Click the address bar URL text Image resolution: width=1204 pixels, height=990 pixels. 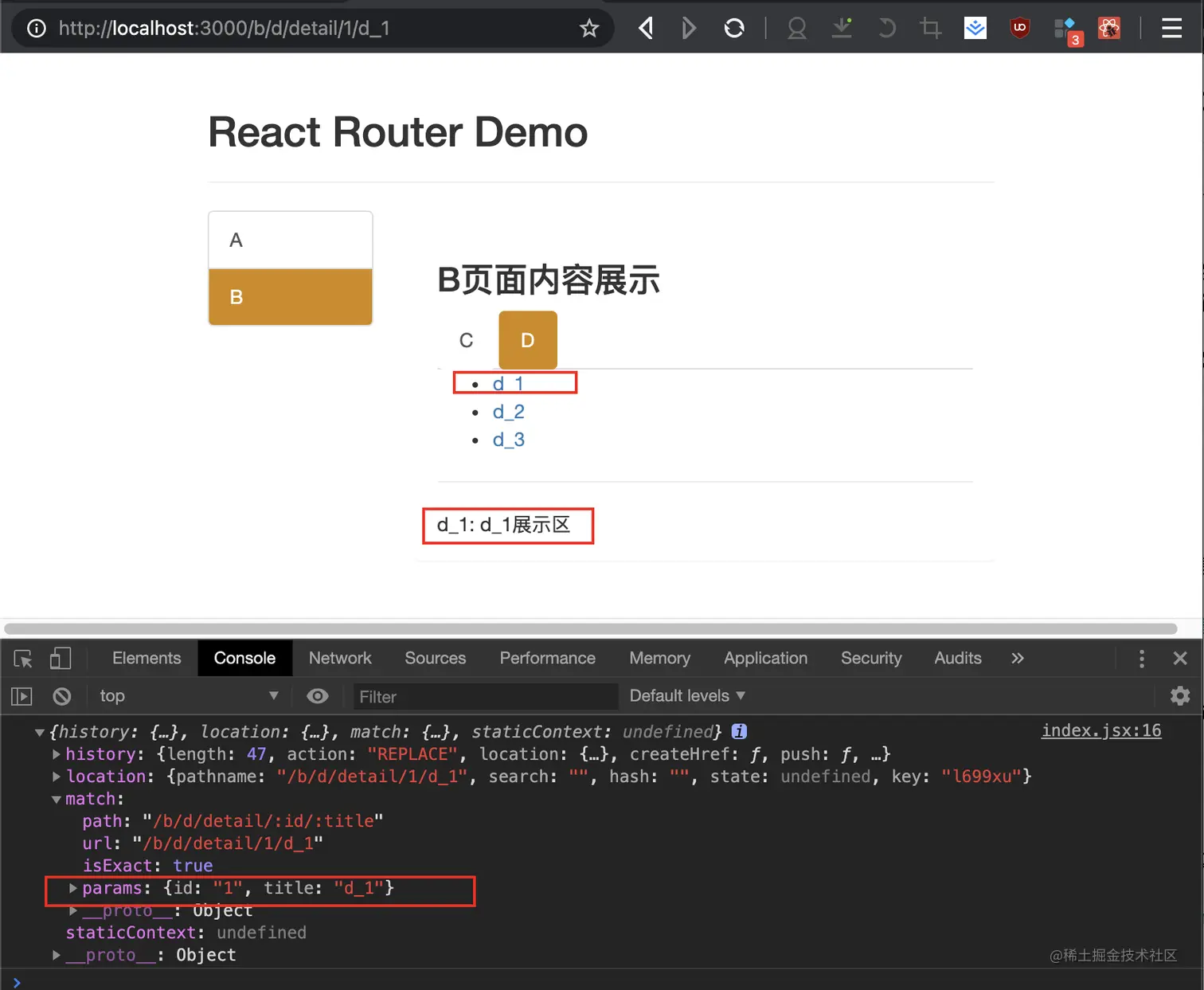(224, 29)
